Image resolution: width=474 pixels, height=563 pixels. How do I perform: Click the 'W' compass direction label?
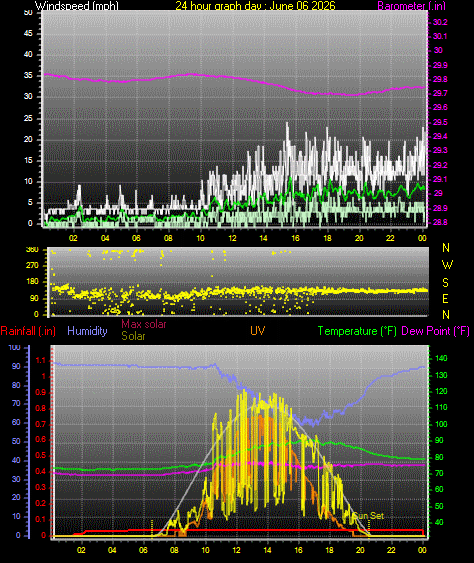447,265
